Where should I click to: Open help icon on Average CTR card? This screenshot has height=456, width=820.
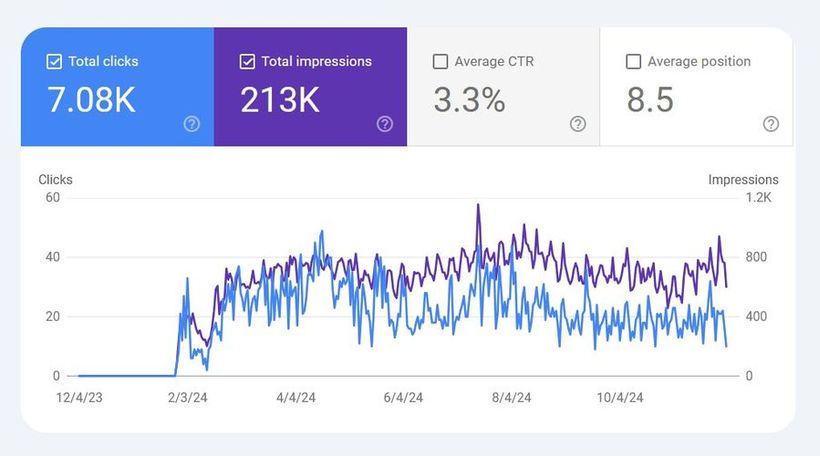pyautogui.click(x=578, y=124)
